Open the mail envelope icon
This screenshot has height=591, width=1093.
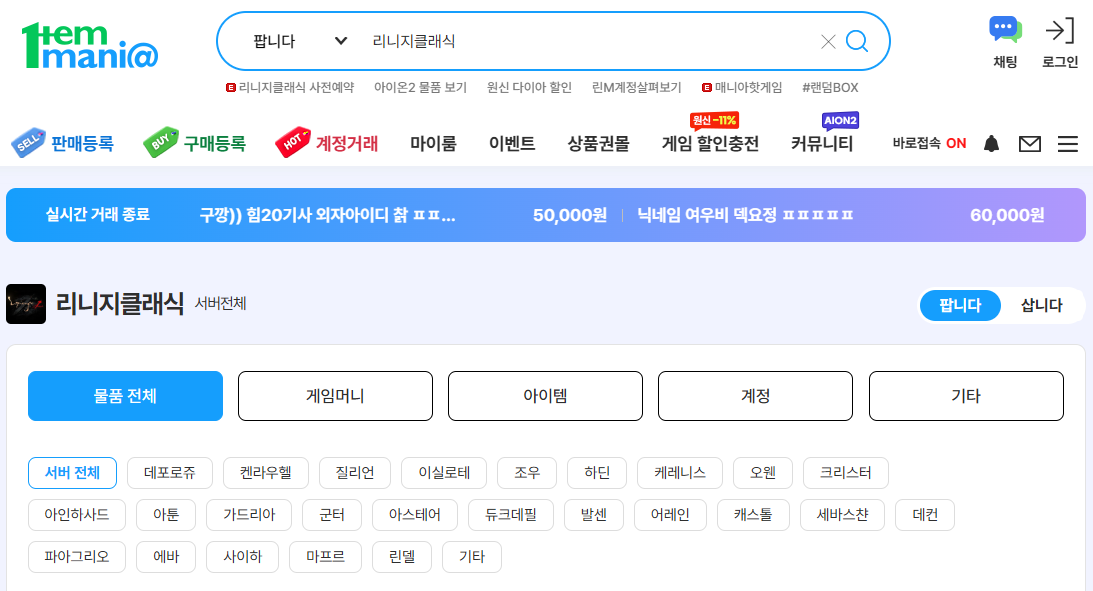pos(1030,144)
